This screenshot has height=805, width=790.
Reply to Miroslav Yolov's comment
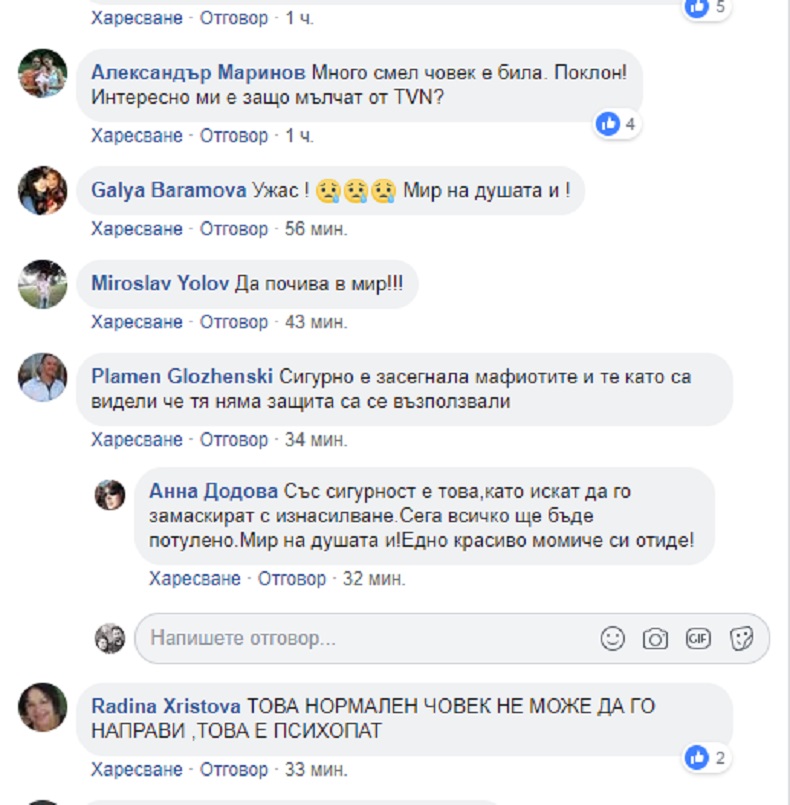[x=234, y=322]
